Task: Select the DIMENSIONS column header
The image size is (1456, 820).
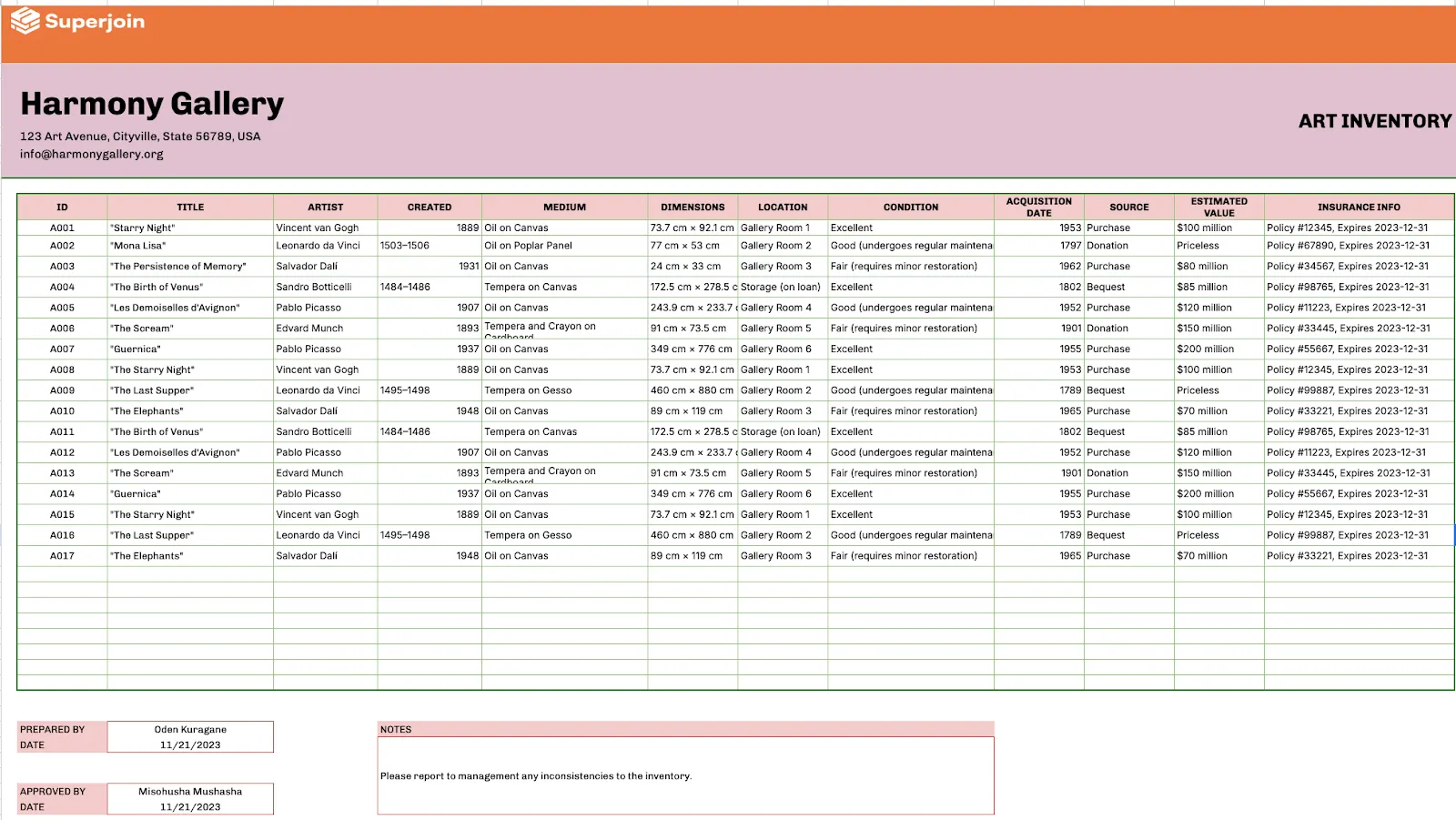Action: [693, 208]
